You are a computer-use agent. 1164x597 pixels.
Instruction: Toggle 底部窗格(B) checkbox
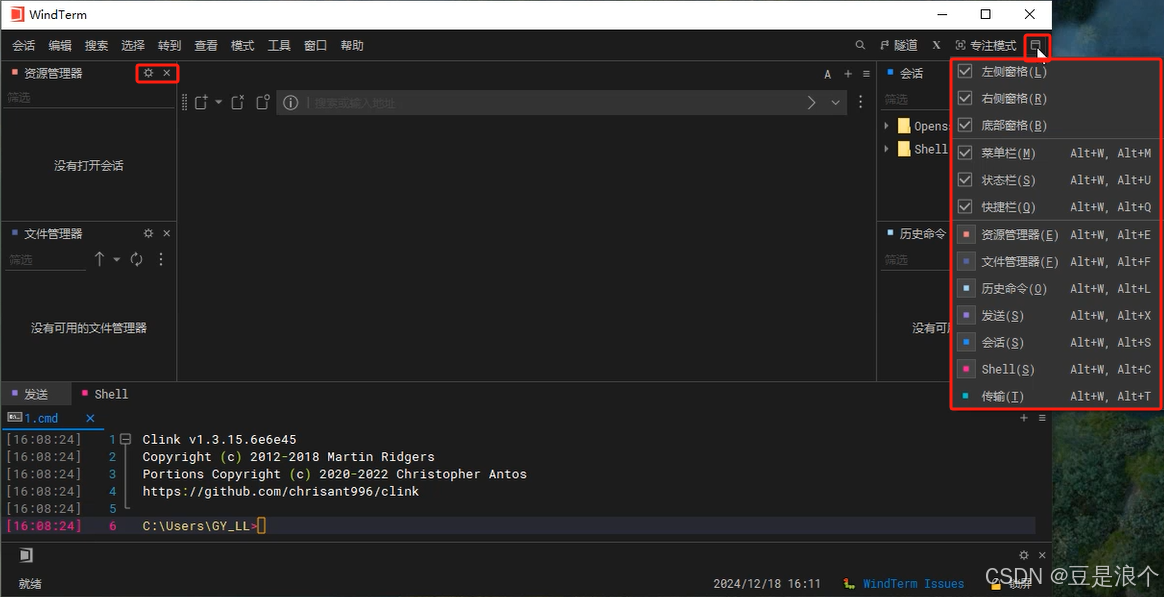coord(965,125)
